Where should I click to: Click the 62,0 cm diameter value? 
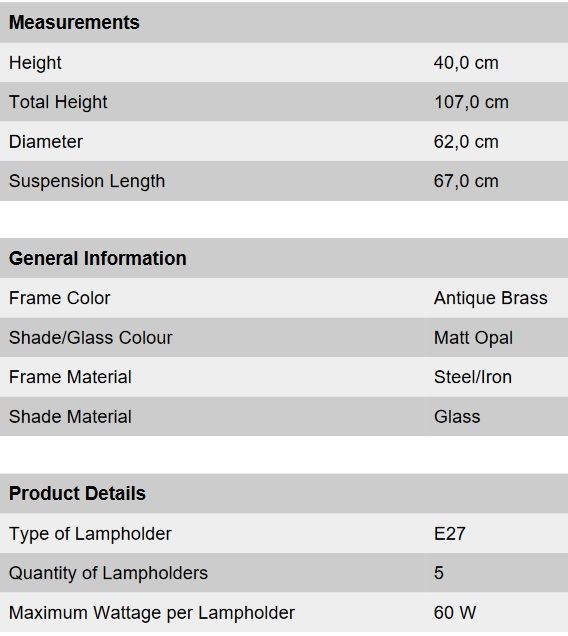[x=466, y=142]
